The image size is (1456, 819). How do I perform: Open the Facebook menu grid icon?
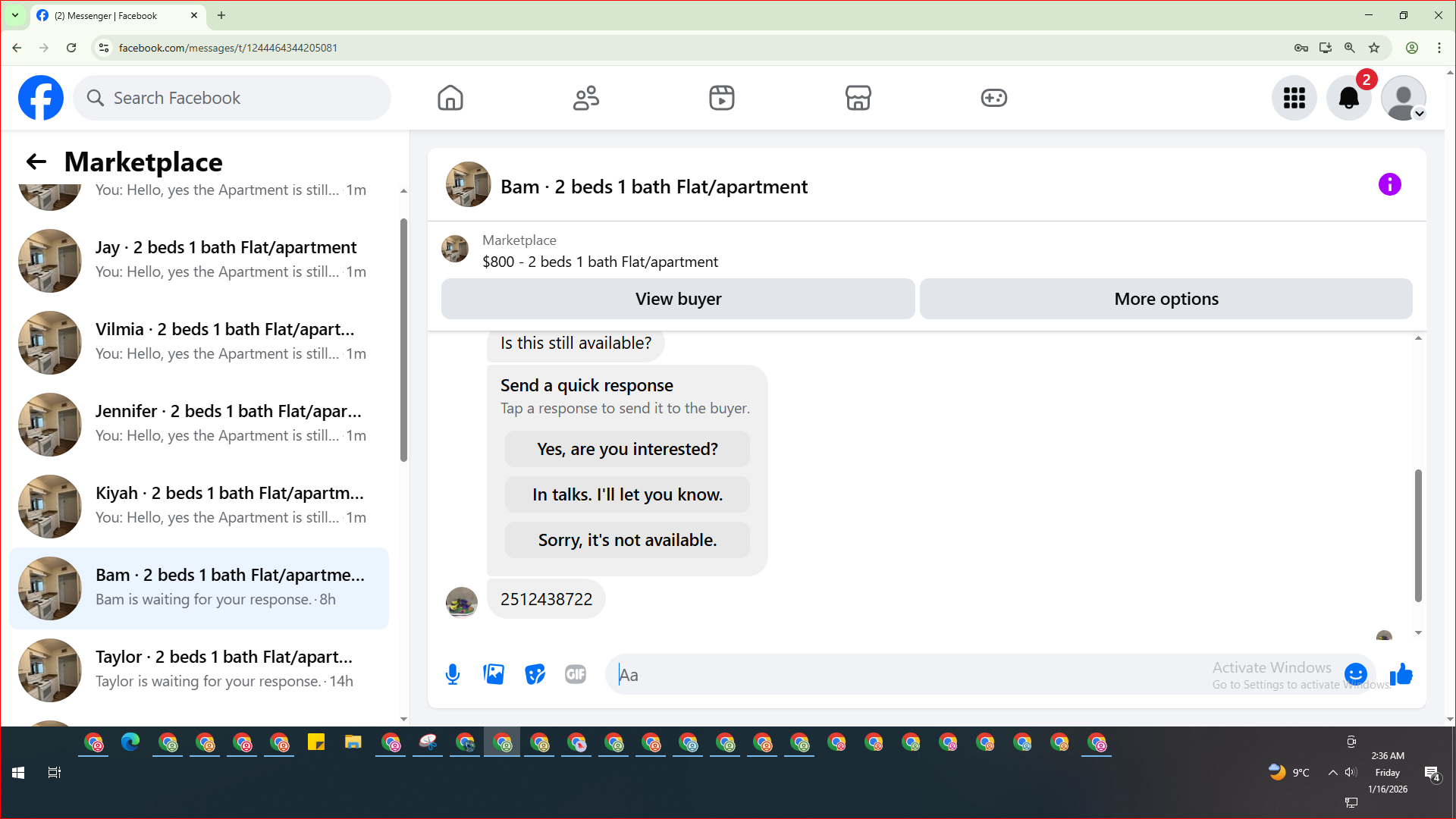(x=1294, y=98)
